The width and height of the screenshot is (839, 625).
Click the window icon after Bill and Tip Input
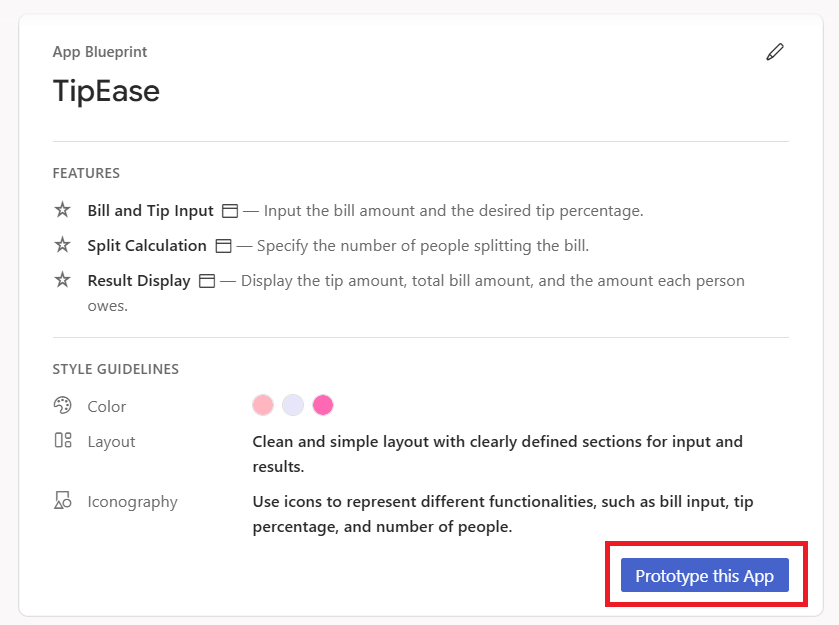(230, 211)
